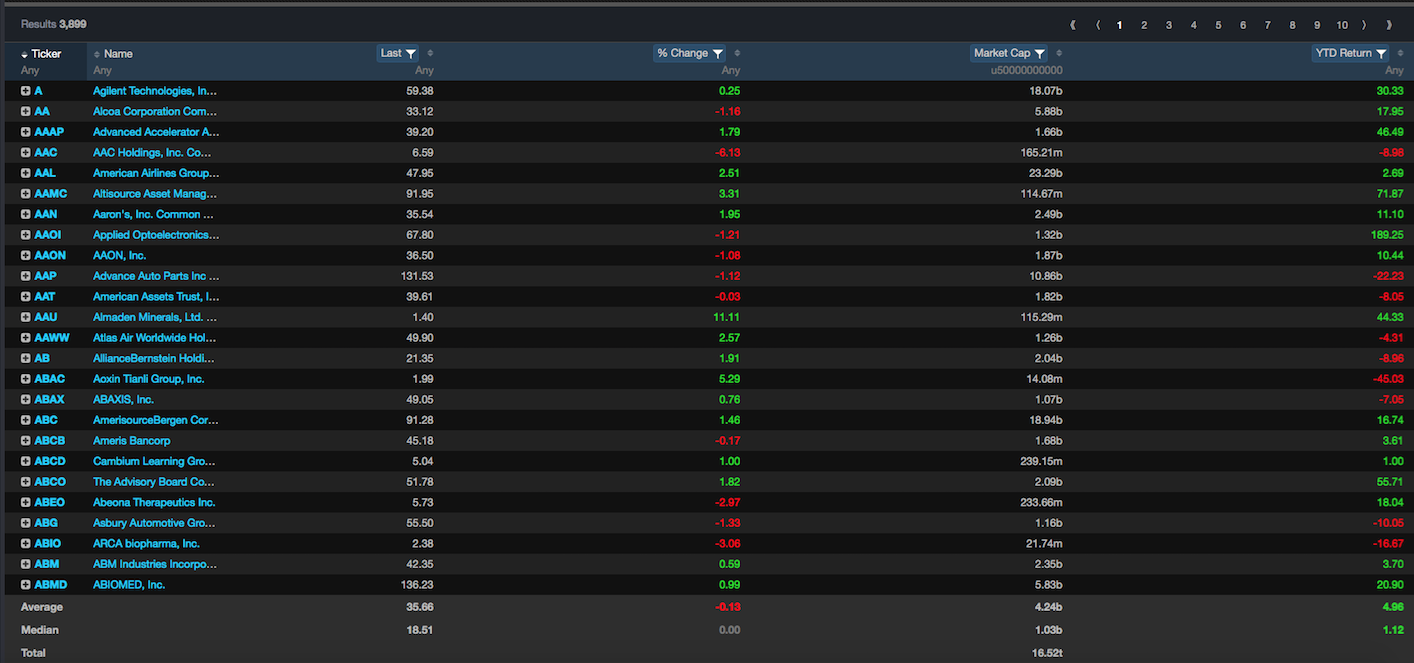The width and height of the screenshot is (1414, 663).
Task: Open the ABAXIS, Inc. company link
Action: (x=123, y=400)
